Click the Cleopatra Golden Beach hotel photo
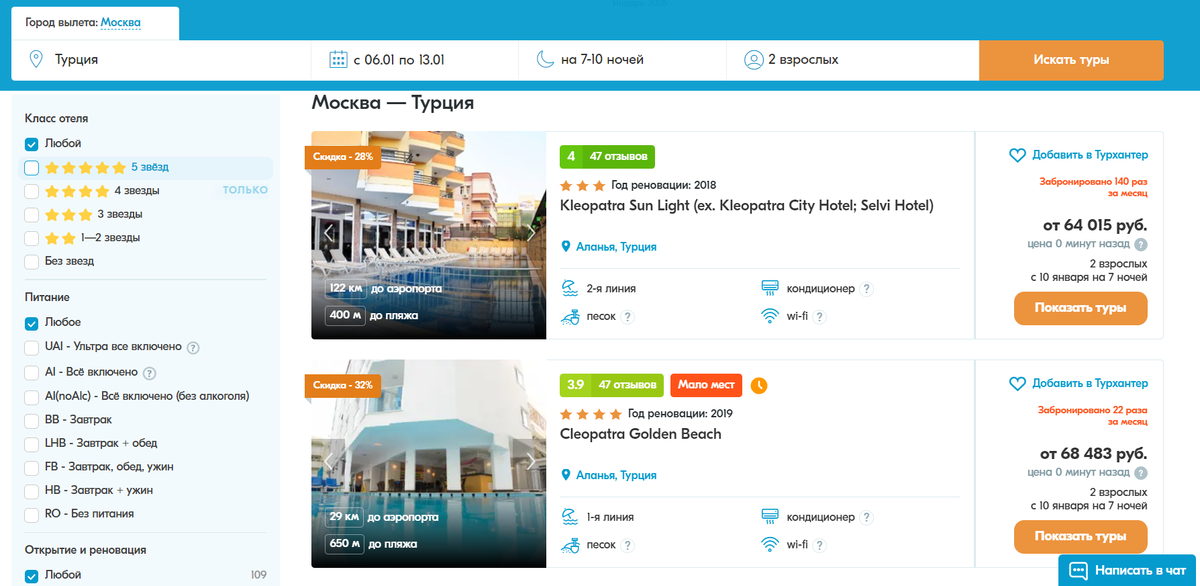Screen dimensions: 1200x586 [x=429, y=464]
